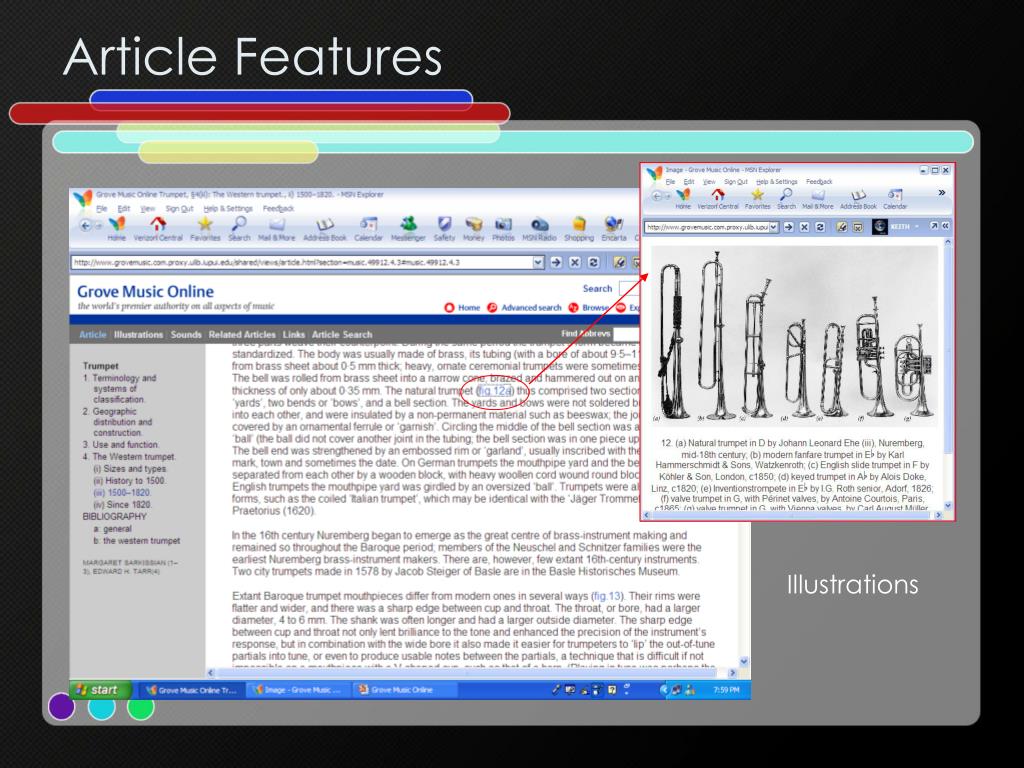Click Sign Out in Image window menu
Viewport: 1024px width, 768px height.
tap(735, 182)
